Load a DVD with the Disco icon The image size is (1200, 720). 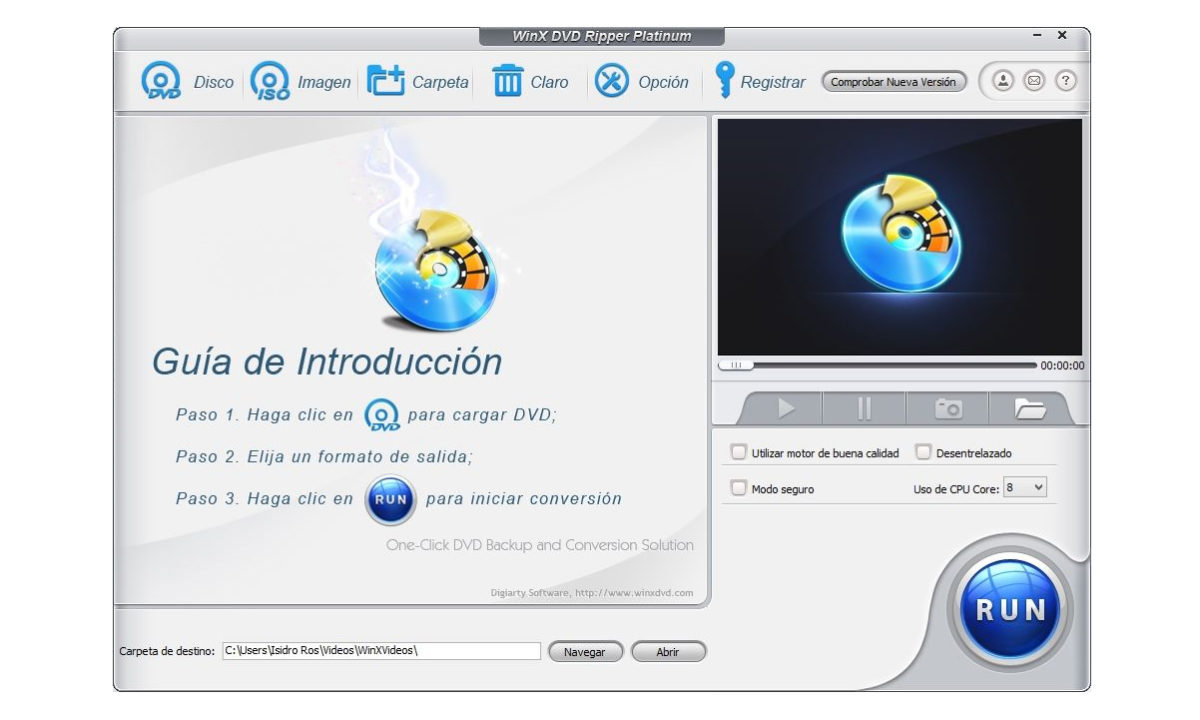(x=160, y=82)
